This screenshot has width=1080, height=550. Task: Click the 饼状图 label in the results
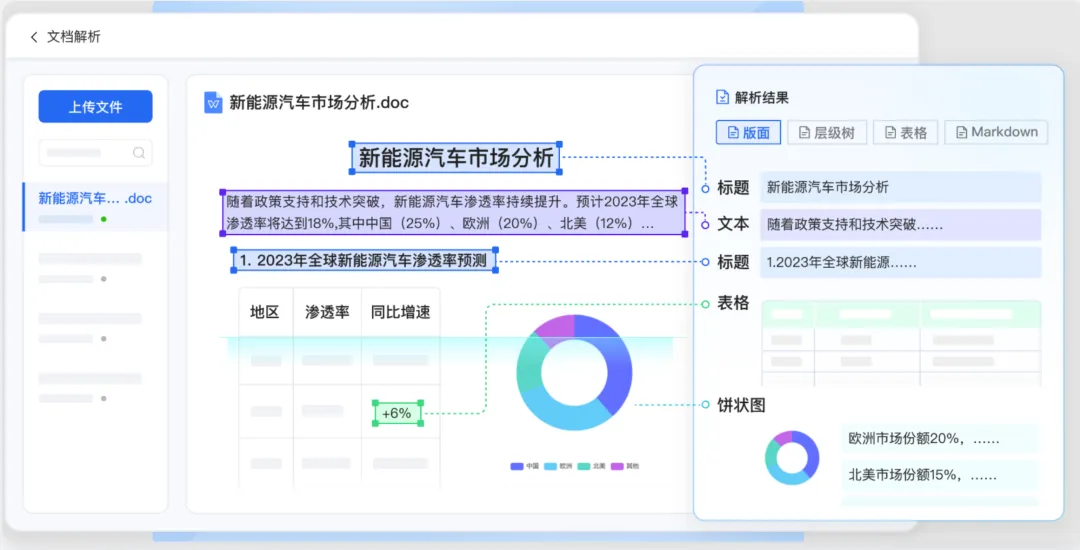point(741,405)
